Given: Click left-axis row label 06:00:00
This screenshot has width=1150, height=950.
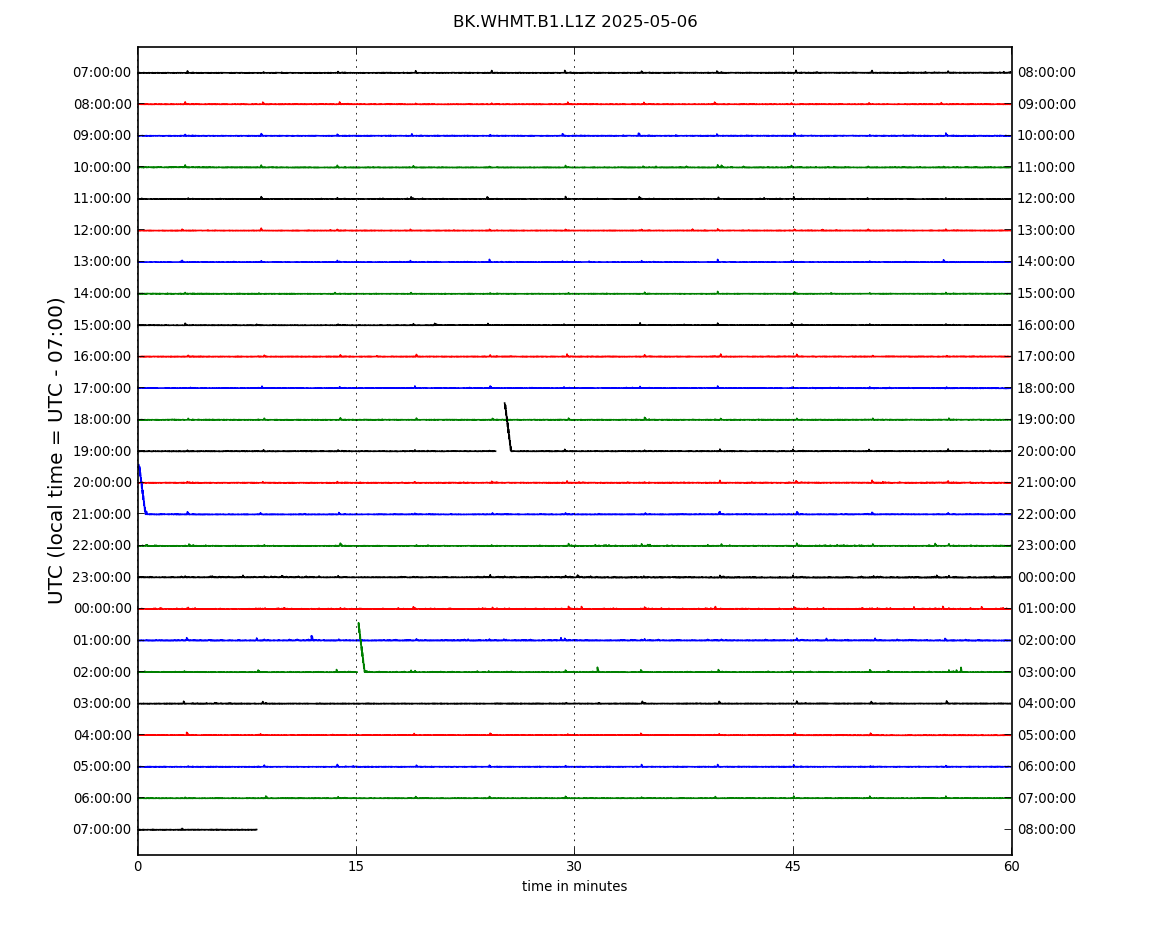Looking at the screenshot, I should point(103,798).
